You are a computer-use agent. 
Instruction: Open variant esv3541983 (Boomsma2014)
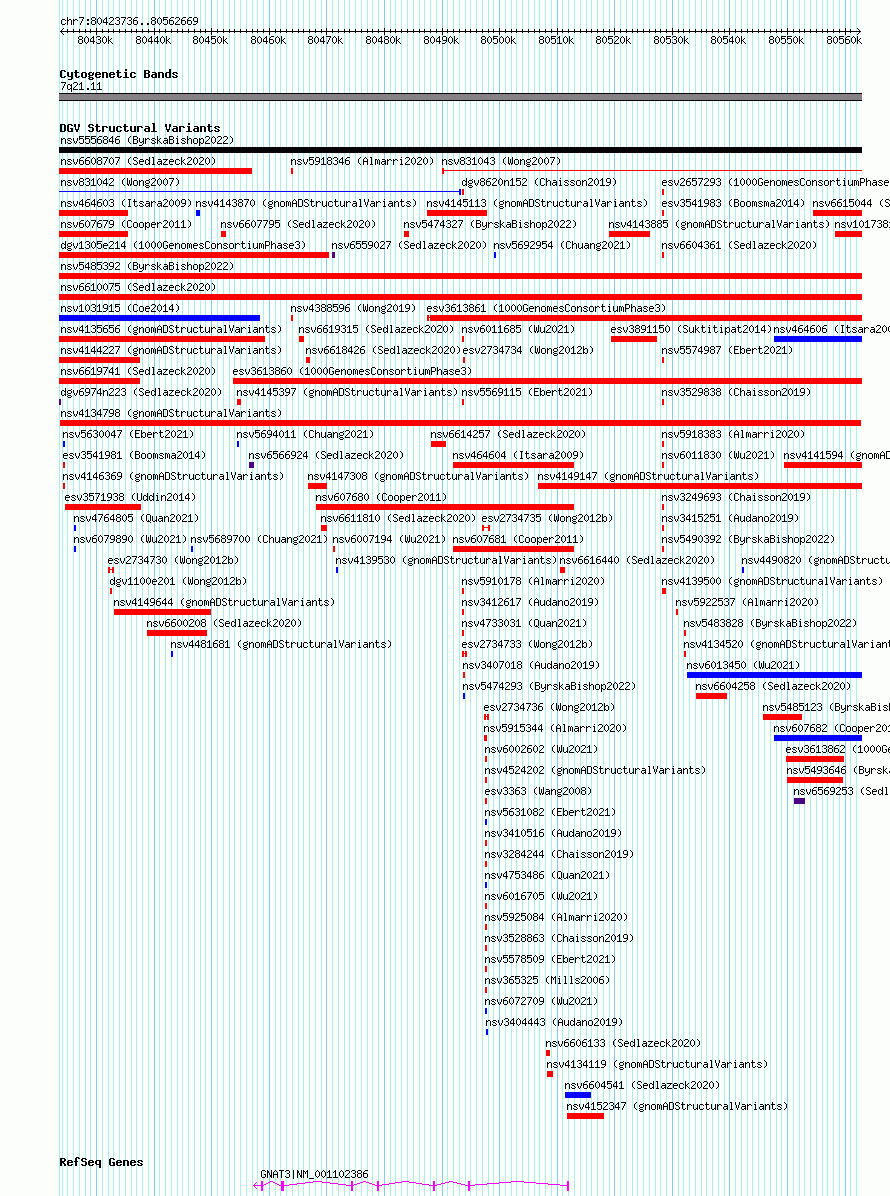pyautogui.click(x=733, y=204)
